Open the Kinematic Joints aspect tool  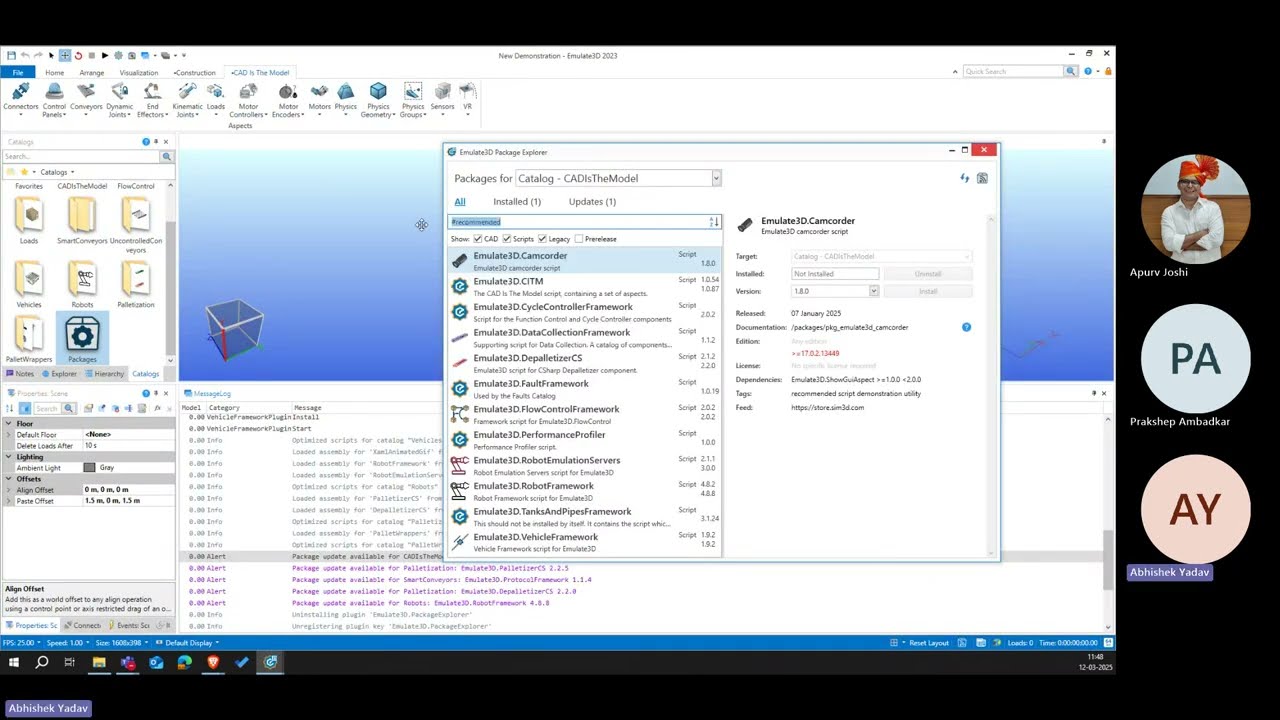point(187,100)
